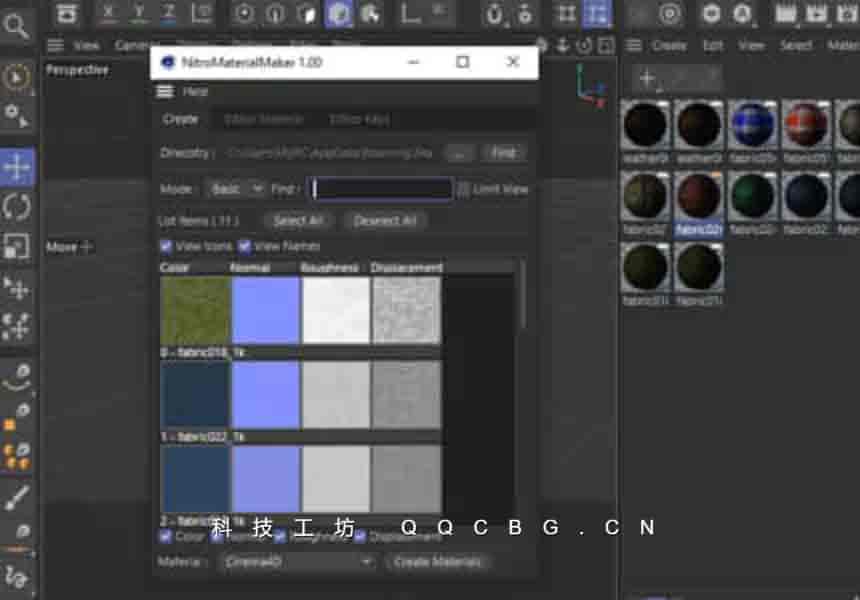Screen dimensions: 860x600
Task: Click the Directory path field
Action: tap(330, 153)
